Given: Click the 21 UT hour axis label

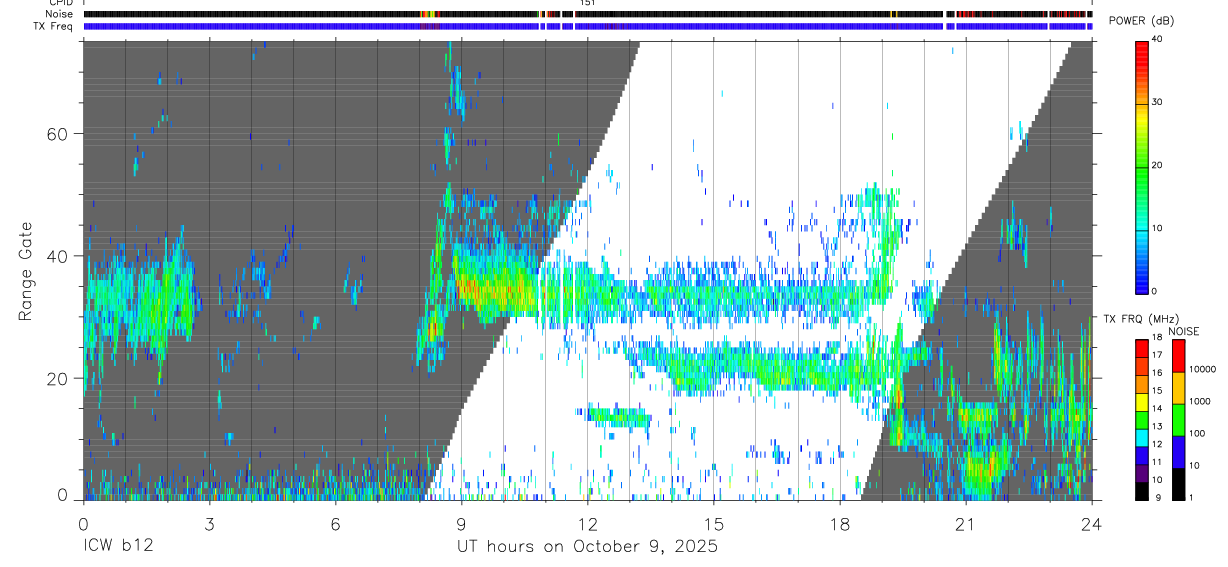Looking at the screenshot, I should click(x=966, y=523).
